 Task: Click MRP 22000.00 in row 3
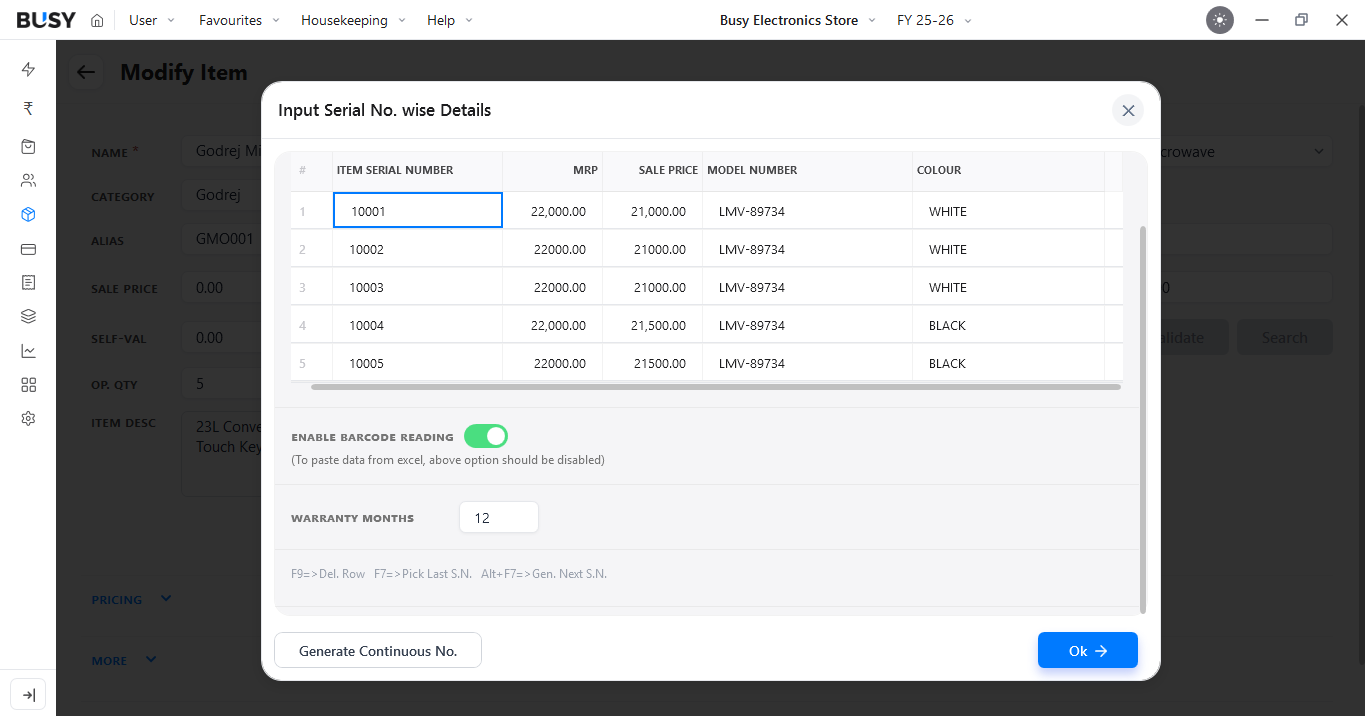(552, 287)
